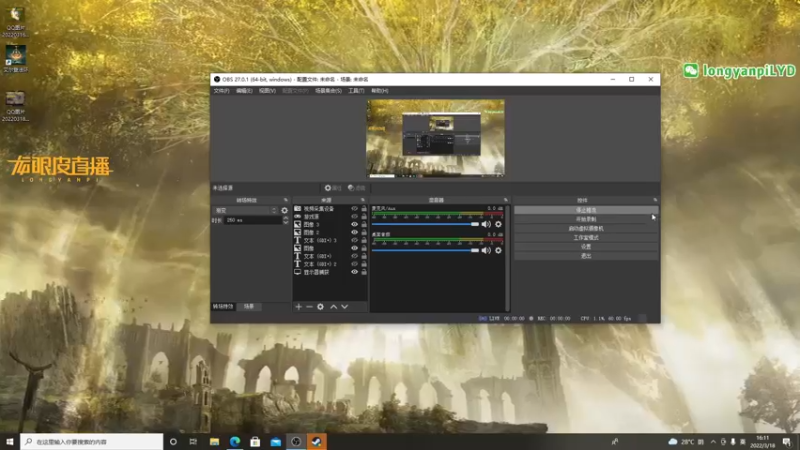This screenshot has height=450, width=800.
Task: Open 麦克风/Aux audio settings gear
Action: coord(498,224)
